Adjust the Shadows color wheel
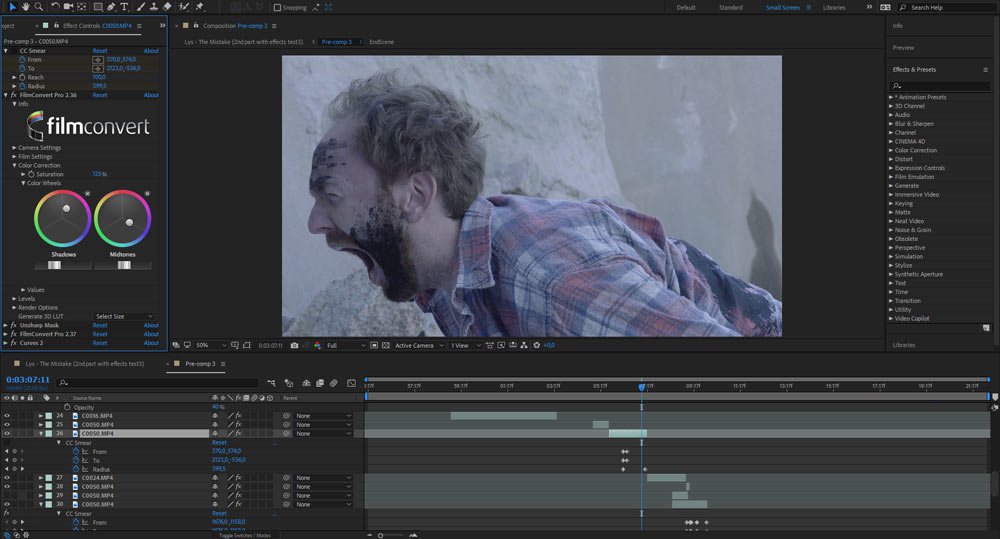1000x539 pixels. pos(62,219)
